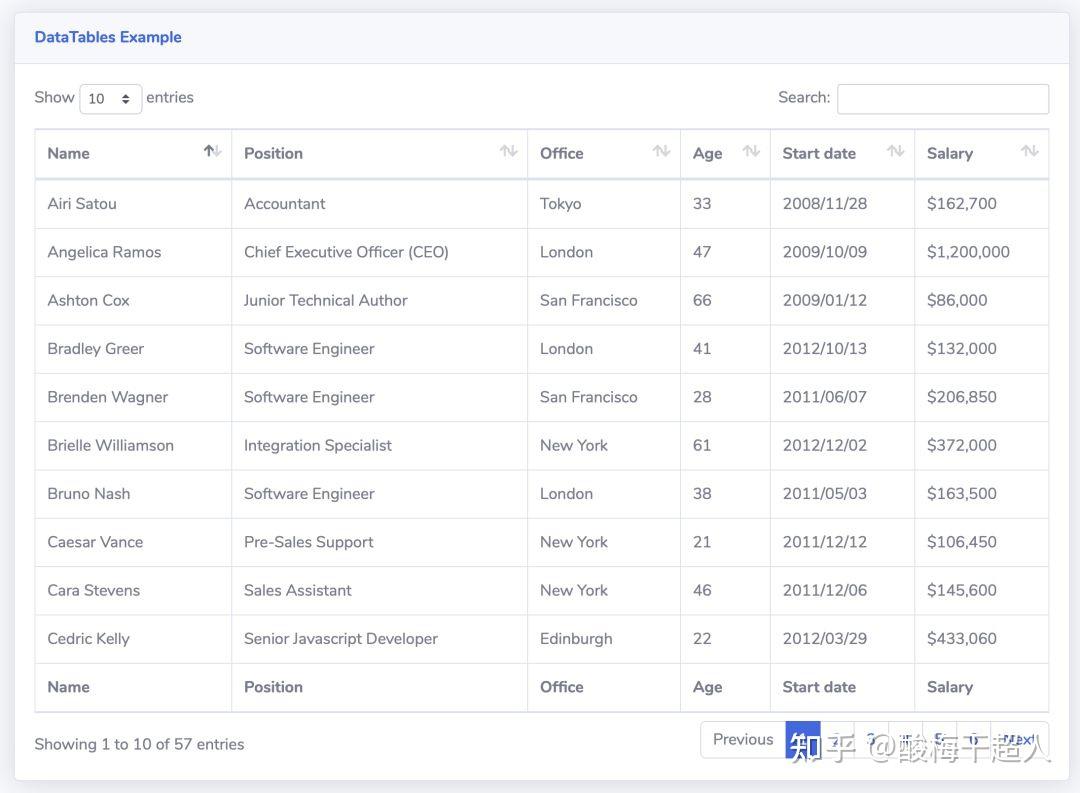This screenshot has height=793, width=1080.
Task: Select the Airi Satou name cell
Action: 82,204
